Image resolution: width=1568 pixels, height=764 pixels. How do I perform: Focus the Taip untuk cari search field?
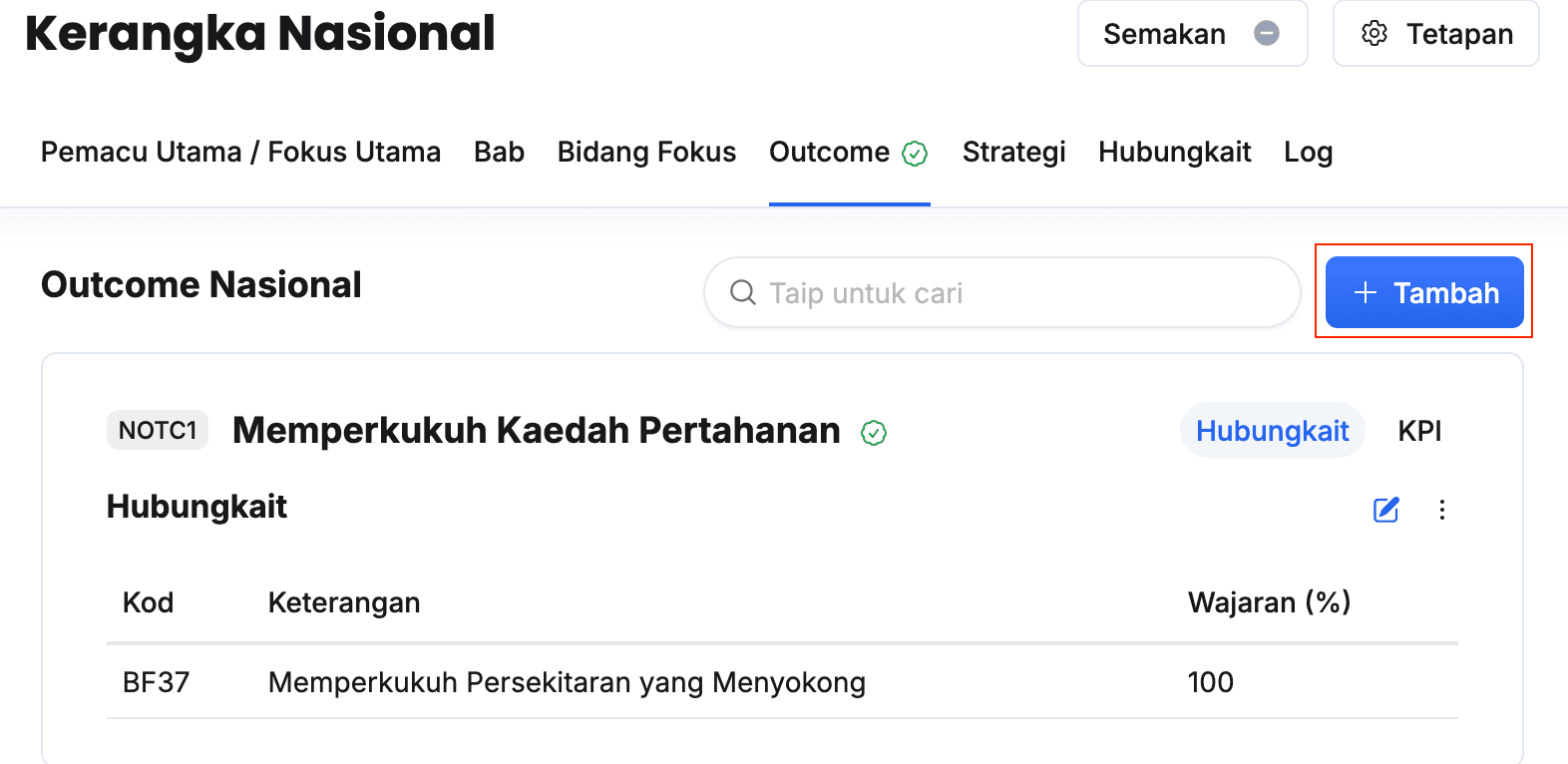(1002, 292)
